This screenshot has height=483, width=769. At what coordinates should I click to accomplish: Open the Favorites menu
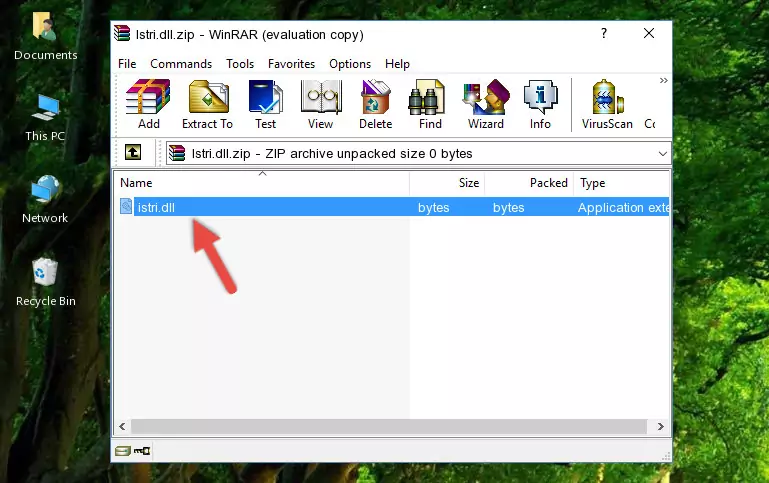coord(291,64)
